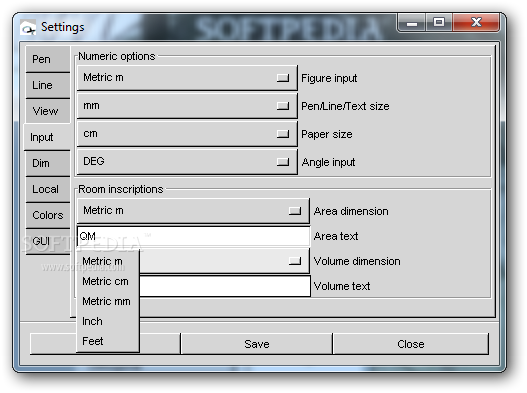Open the Local tab

(x=48, y=189)
